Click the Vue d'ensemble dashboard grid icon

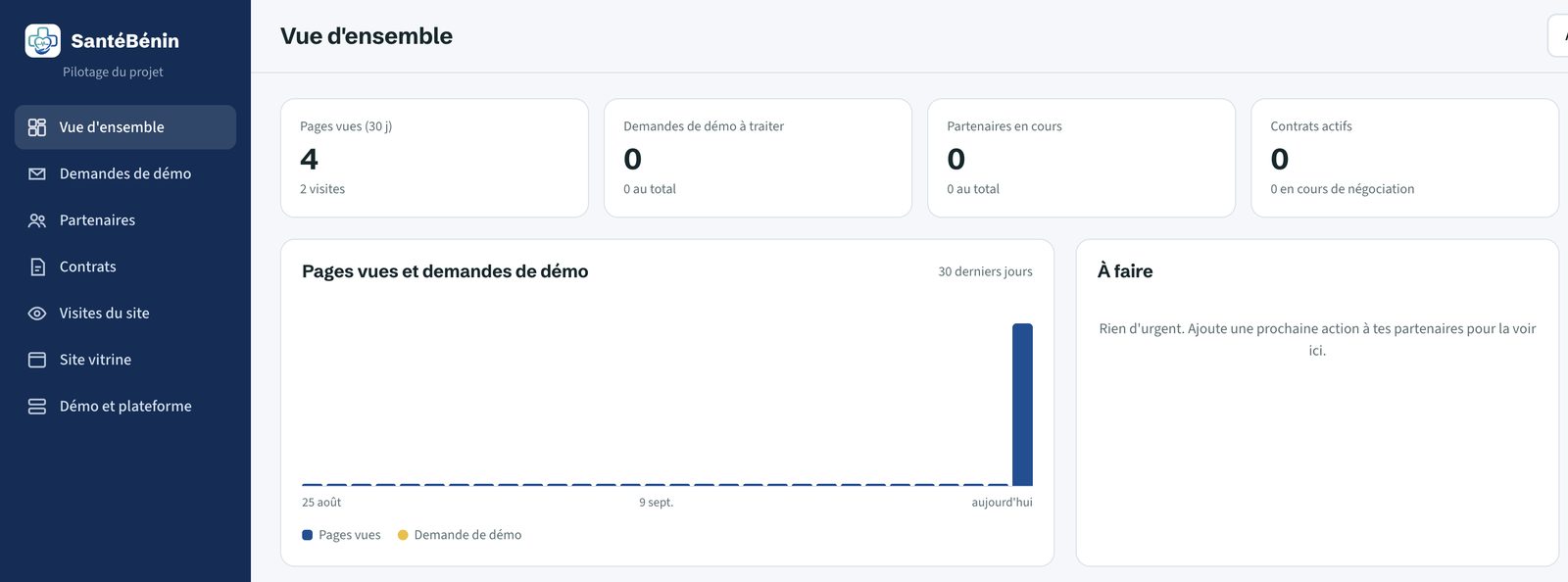tap(37, 127)
